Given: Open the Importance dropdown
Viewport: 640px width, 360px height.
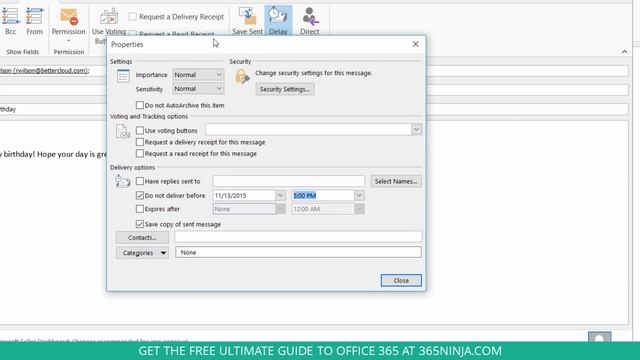Looking at the screenshot, I should point(198,75).
